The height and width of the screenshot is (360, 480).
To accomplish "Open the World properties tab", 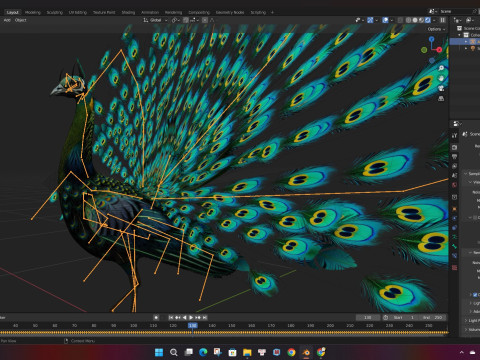I will click(x=454, y=185).
